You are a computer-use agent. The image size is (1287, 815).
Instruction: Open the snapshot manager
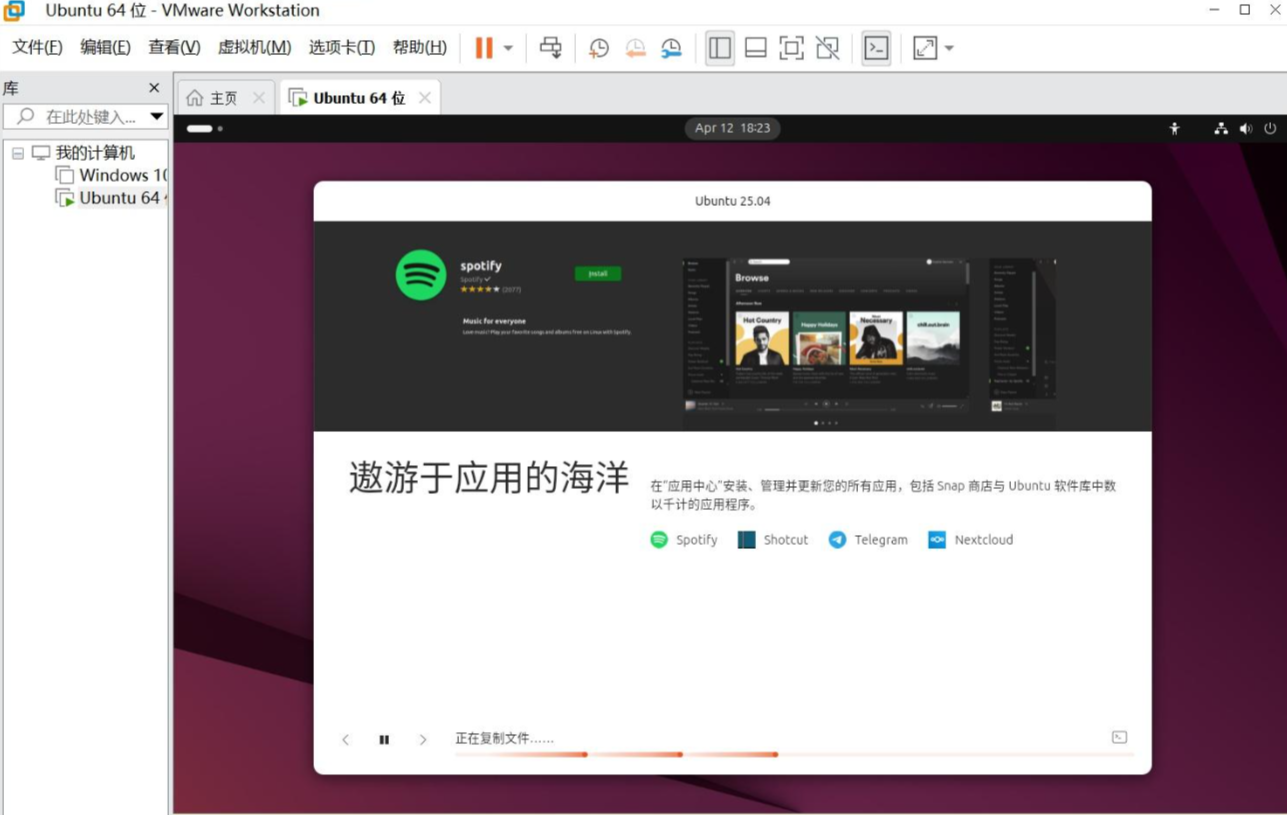[x=671, y=48]
